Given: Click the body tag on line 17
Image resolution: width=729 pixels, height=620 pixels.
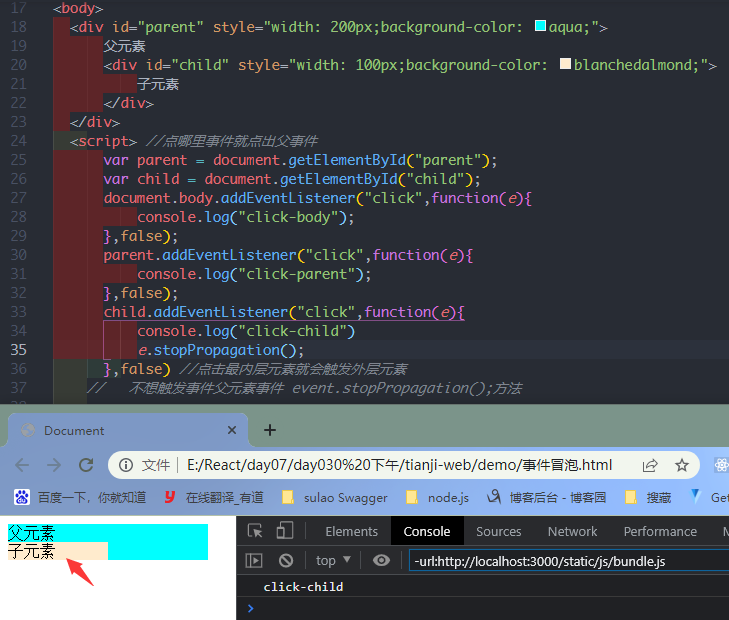Looking at the screenshot, I should [x=78, y=8].
